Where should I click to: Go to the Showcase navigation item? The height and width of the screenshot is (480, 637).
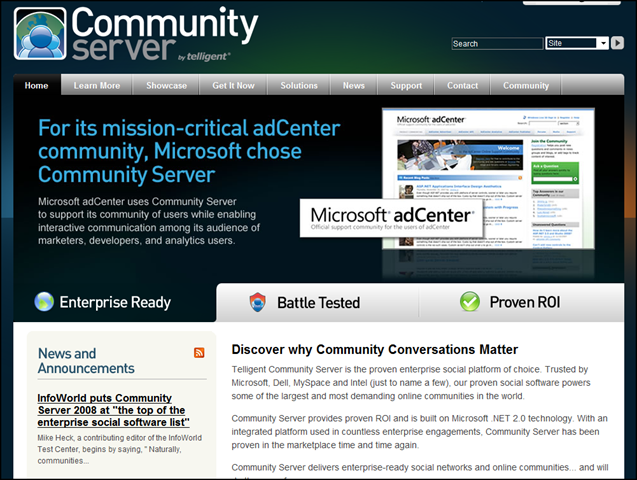(x=166, y=86)
